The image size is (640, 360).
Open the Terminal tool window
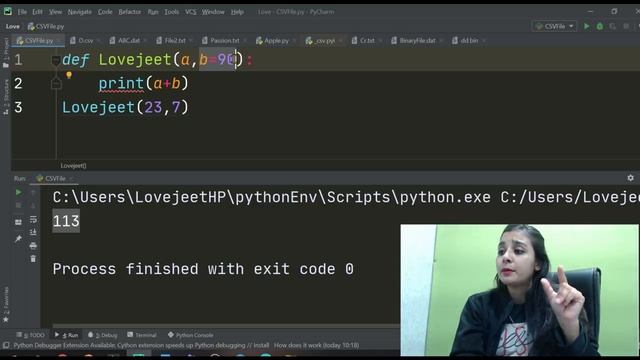point(142,335)
